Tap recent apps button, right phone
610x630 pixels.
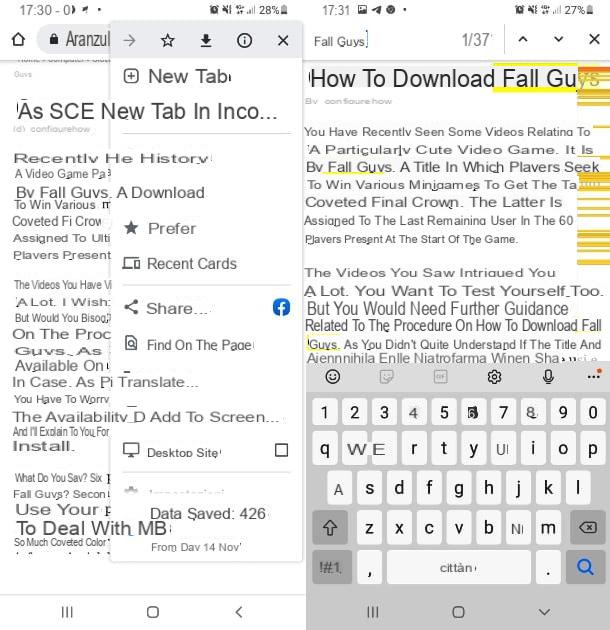pos(373,612)
